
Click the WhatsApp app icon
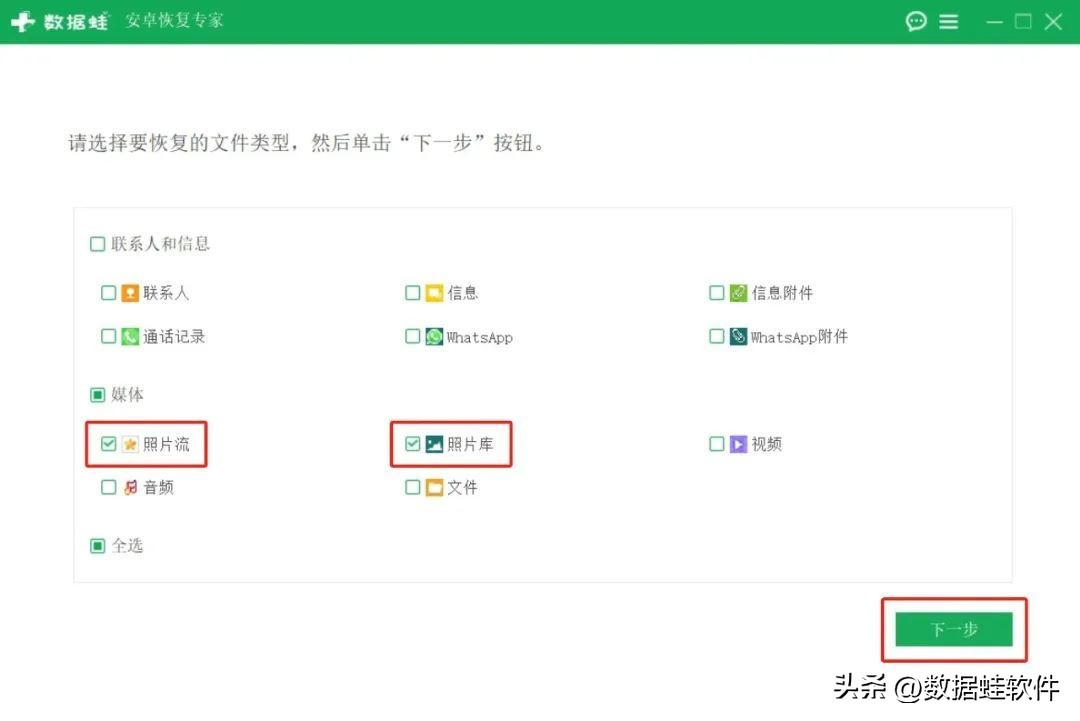coord(434,337)
